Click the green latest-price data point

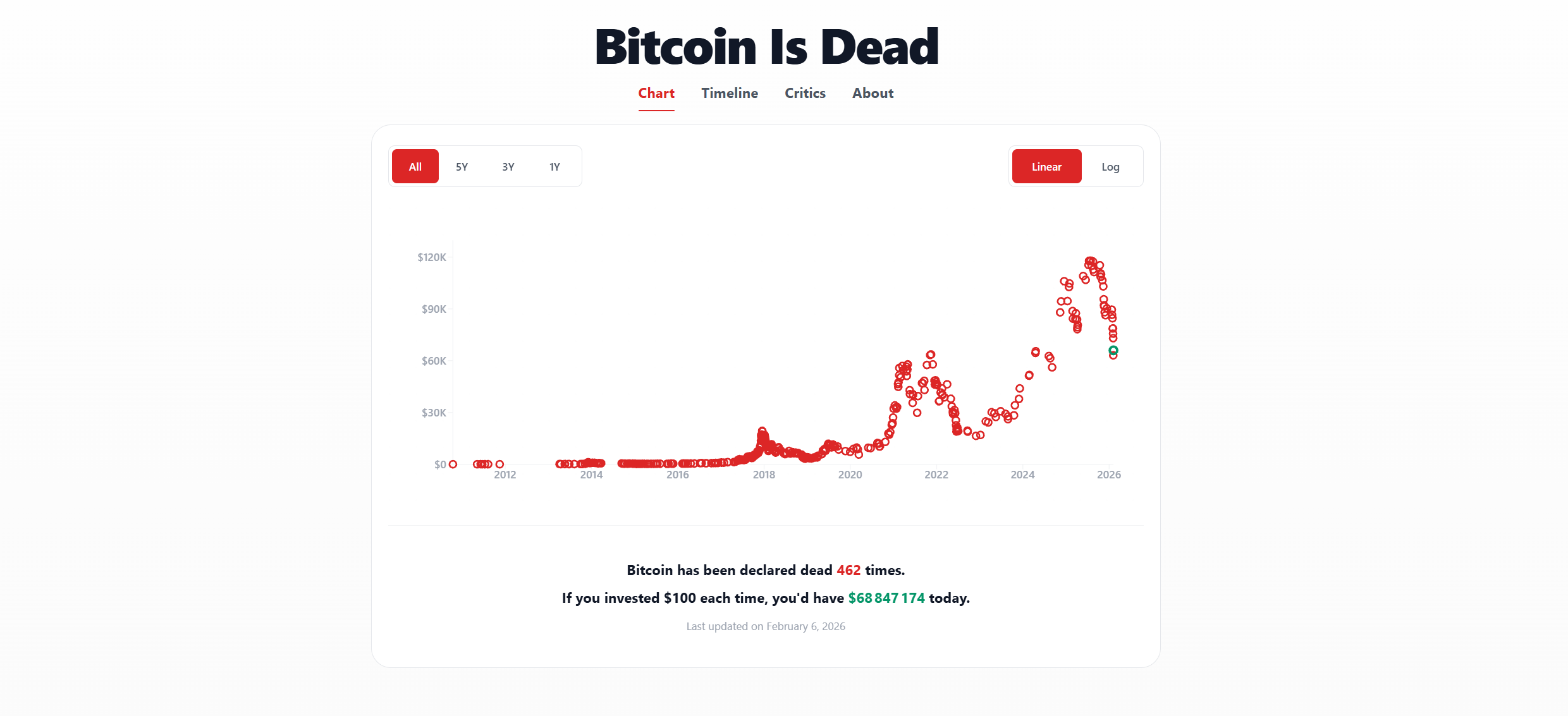(x=1113, y=350)
